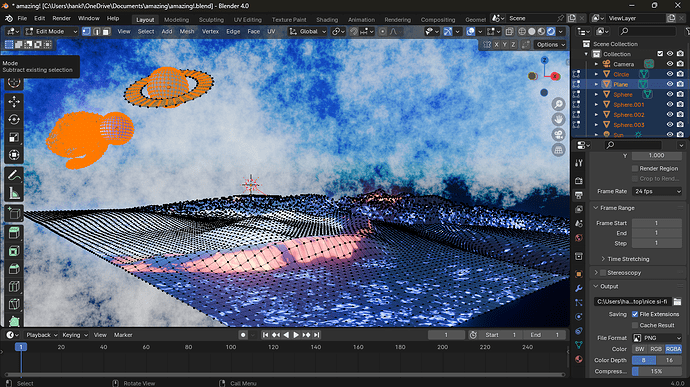Switch perspective/orthographic with the grid gizmo
Viewport: 690px width, 387px height.
click(558, 150)
